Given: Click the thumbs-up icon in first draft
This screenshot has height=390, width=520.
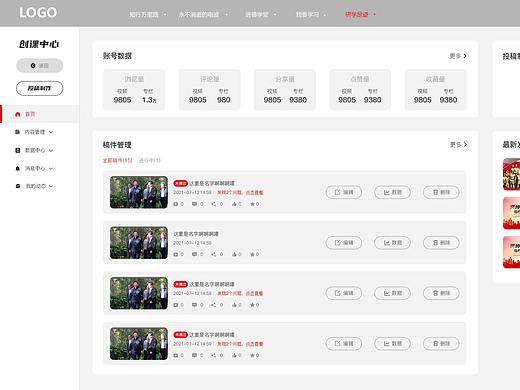Looking at the screenshot, I should [234, 204].
